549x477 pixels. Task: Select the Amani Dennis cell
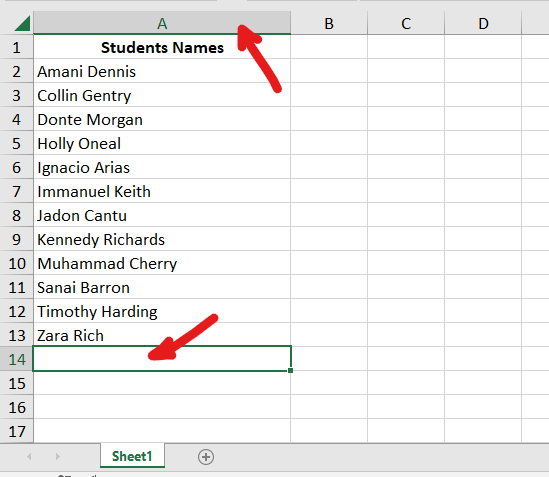point(162,71)
